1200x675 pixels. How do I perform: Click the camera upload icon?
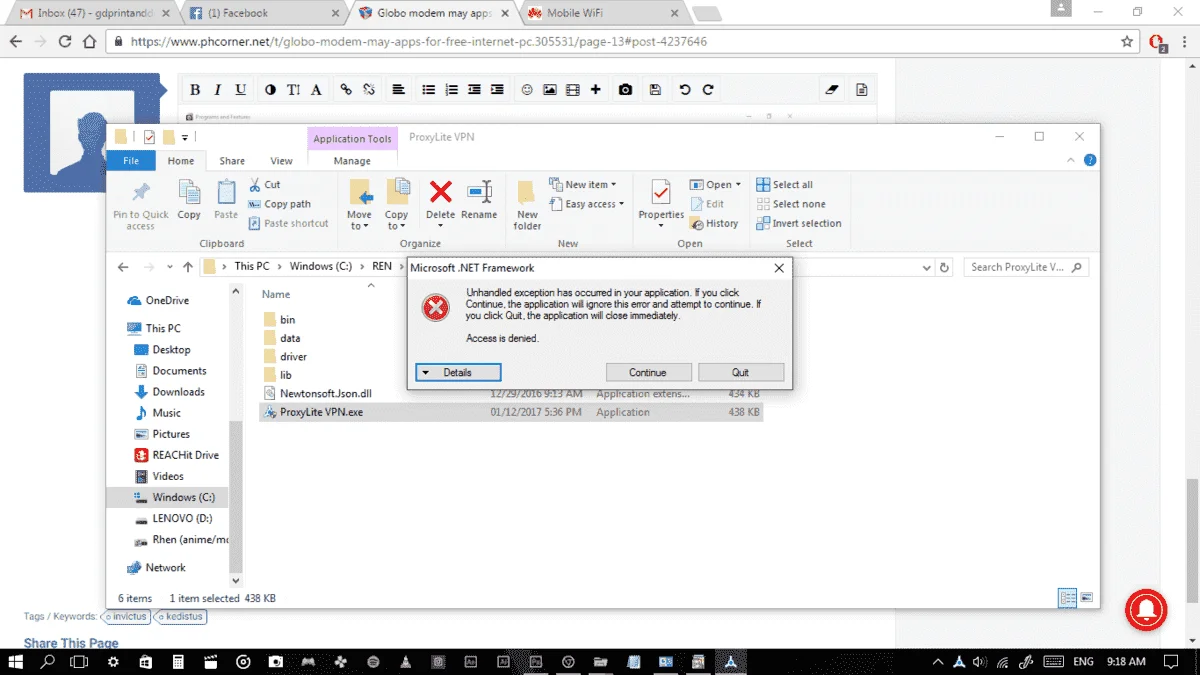click(x=625, y=89)
